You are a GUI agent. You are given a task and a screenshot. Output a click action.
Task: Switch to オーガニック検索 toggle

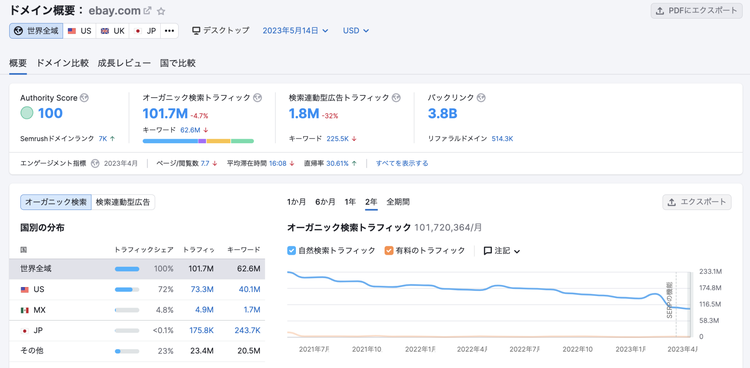pos(55,202)
